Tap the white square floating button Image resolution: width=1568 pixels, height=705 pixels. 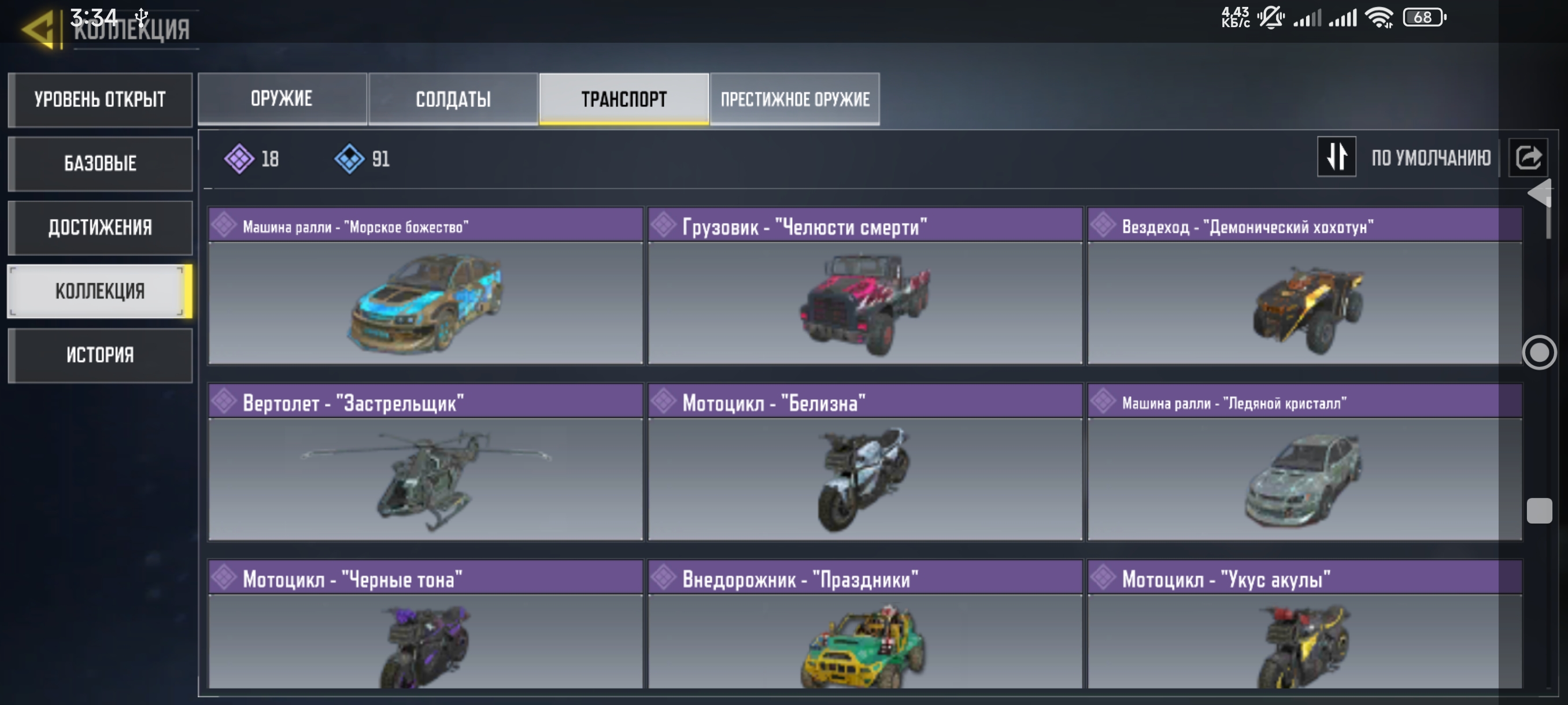[x=1539, y=510]
